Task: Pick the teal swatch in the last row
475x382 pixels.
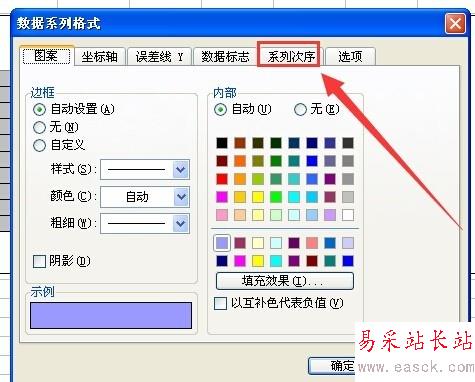Action: point(330,261)
